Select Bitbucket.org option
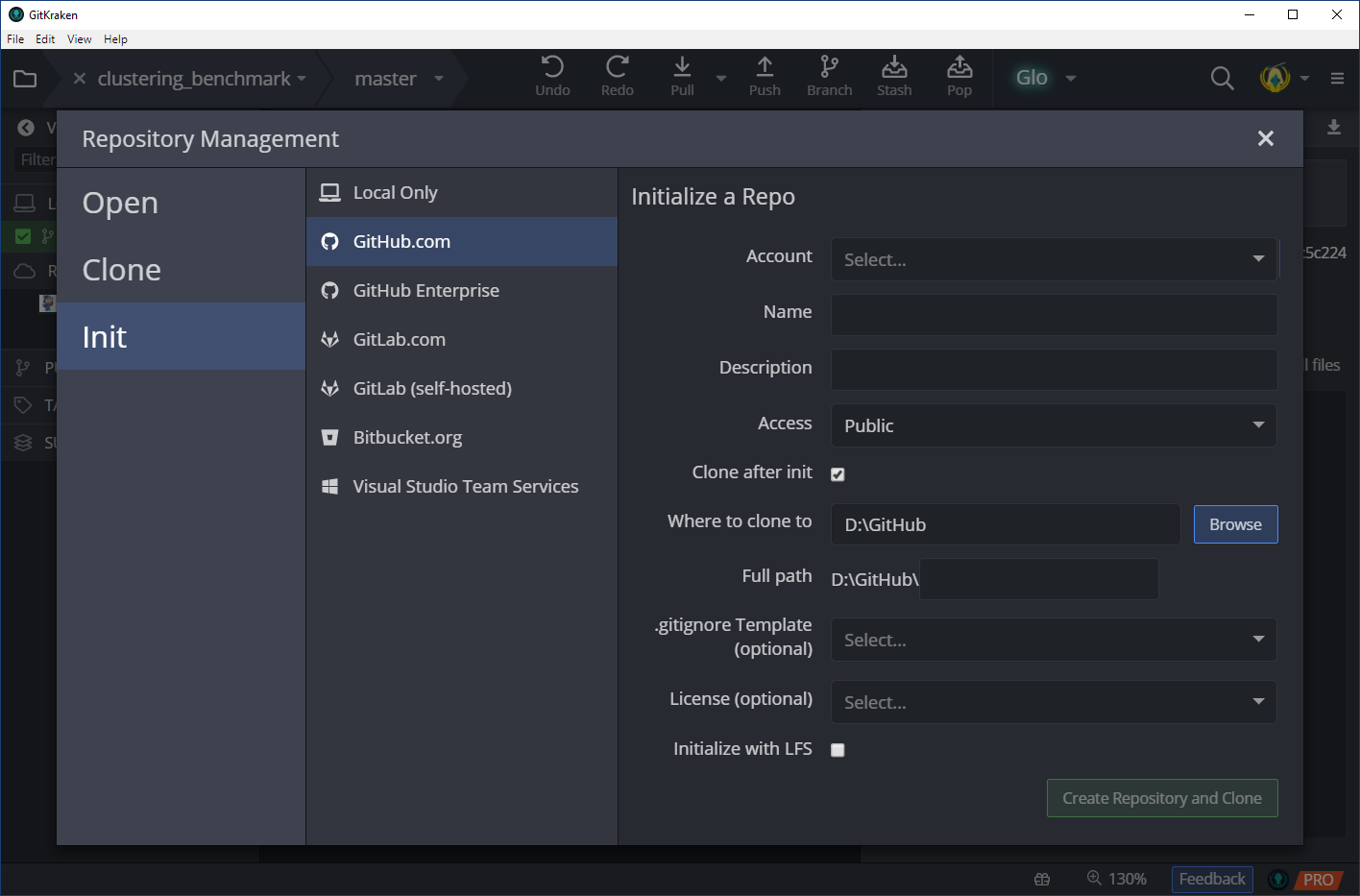The image size is (1360, 896). (x=462, y=437)
